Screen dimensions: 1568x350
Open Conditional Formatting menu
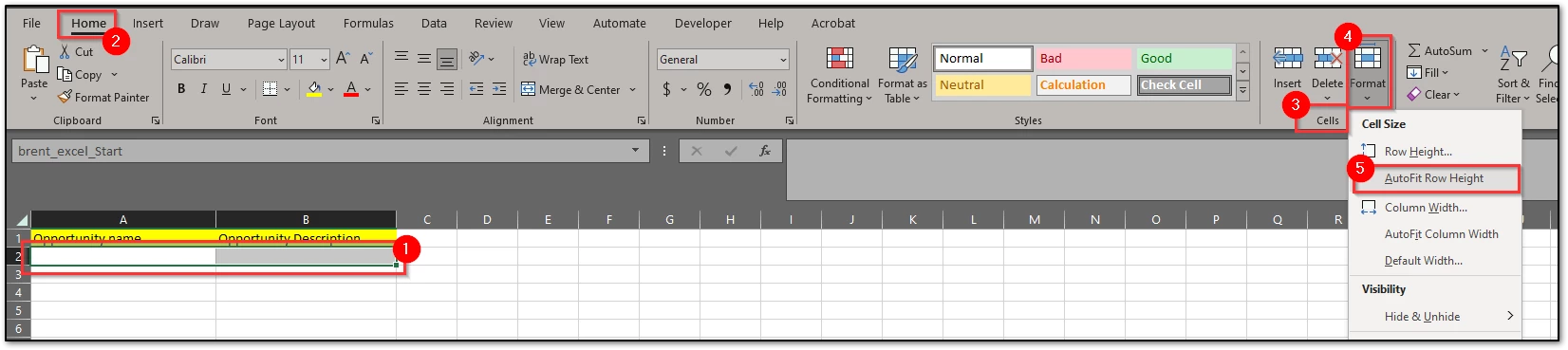point(839,75)
